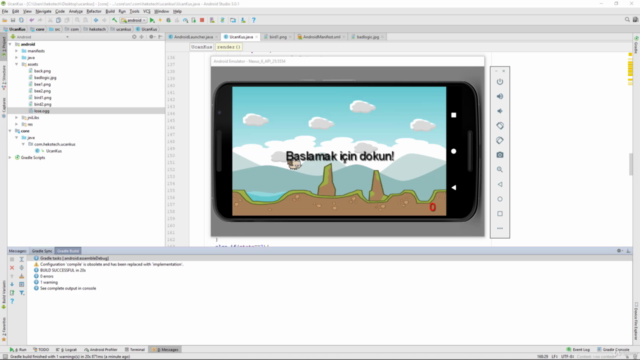The width and height of the screenshot is (640, 360).
Task: Collapse the assets folder
Action: [x=17, y=64]
